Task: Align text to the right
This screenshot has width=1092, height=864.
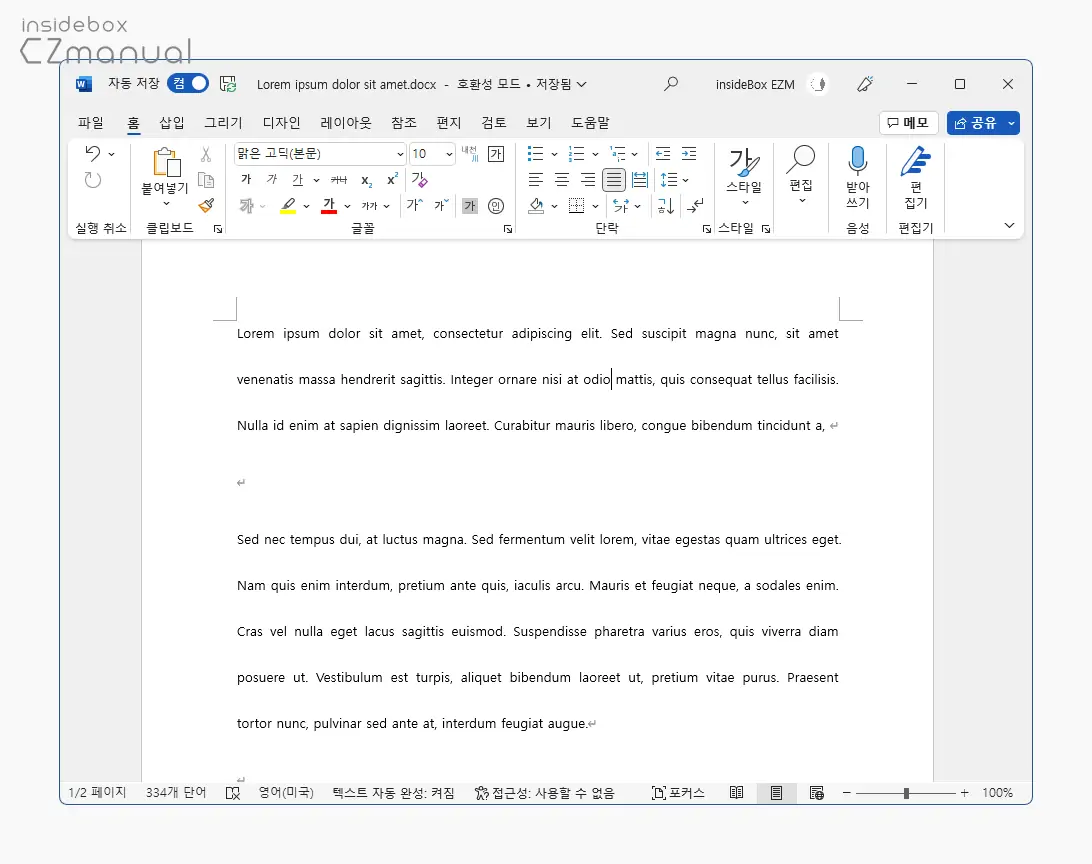Action: point(588,180)
